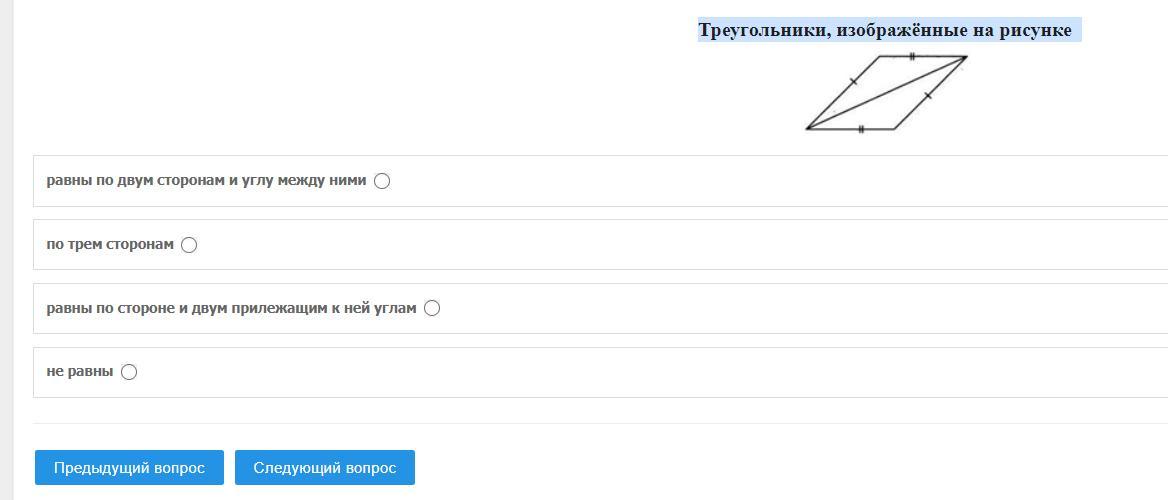Click the heading 'Треугольники, изображённые на рисунке'
This screenshot has width=1168, height=500.
[885, 30]
